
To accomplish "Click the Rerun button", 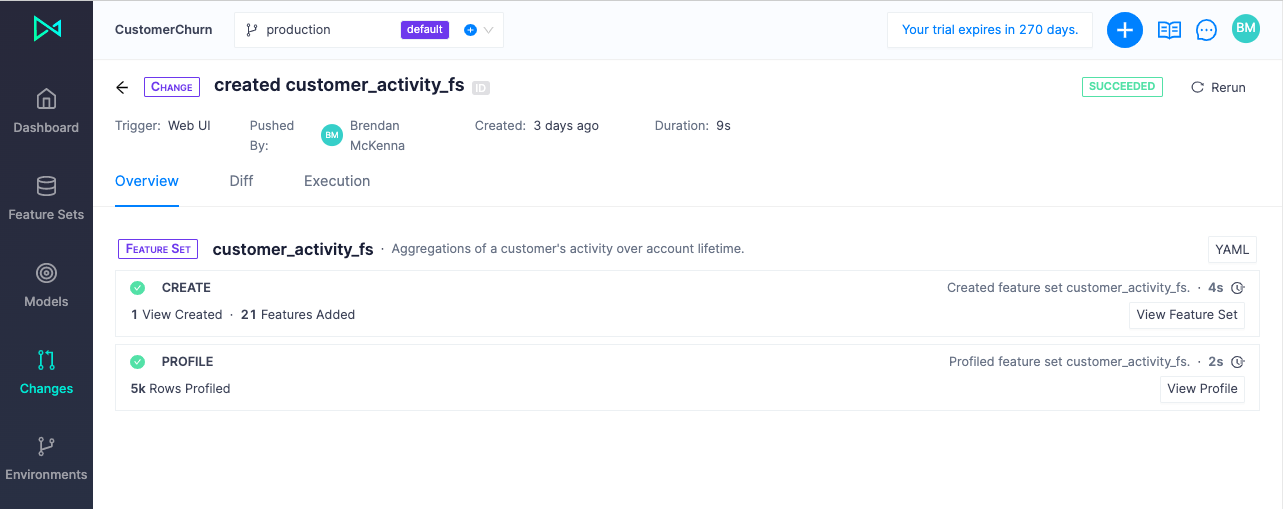I will (1218, 88).
